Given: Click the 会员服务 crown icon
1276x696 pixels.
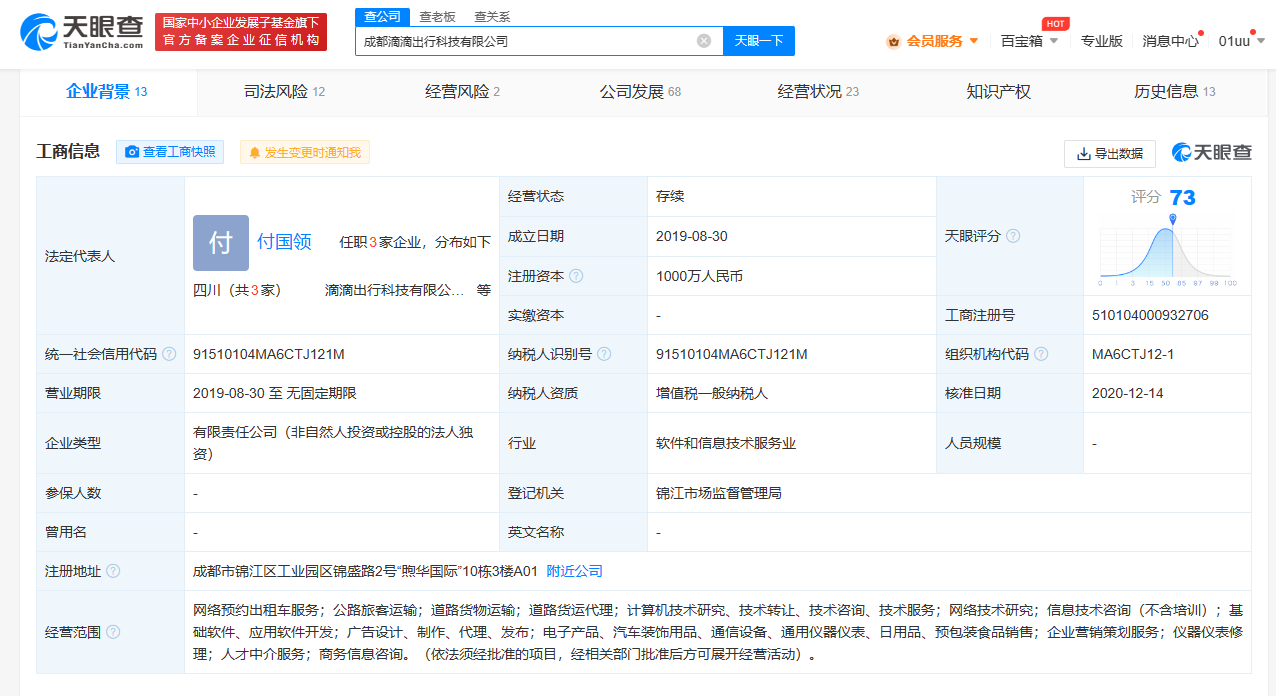Looking at the screenshot, I should 893,41.
